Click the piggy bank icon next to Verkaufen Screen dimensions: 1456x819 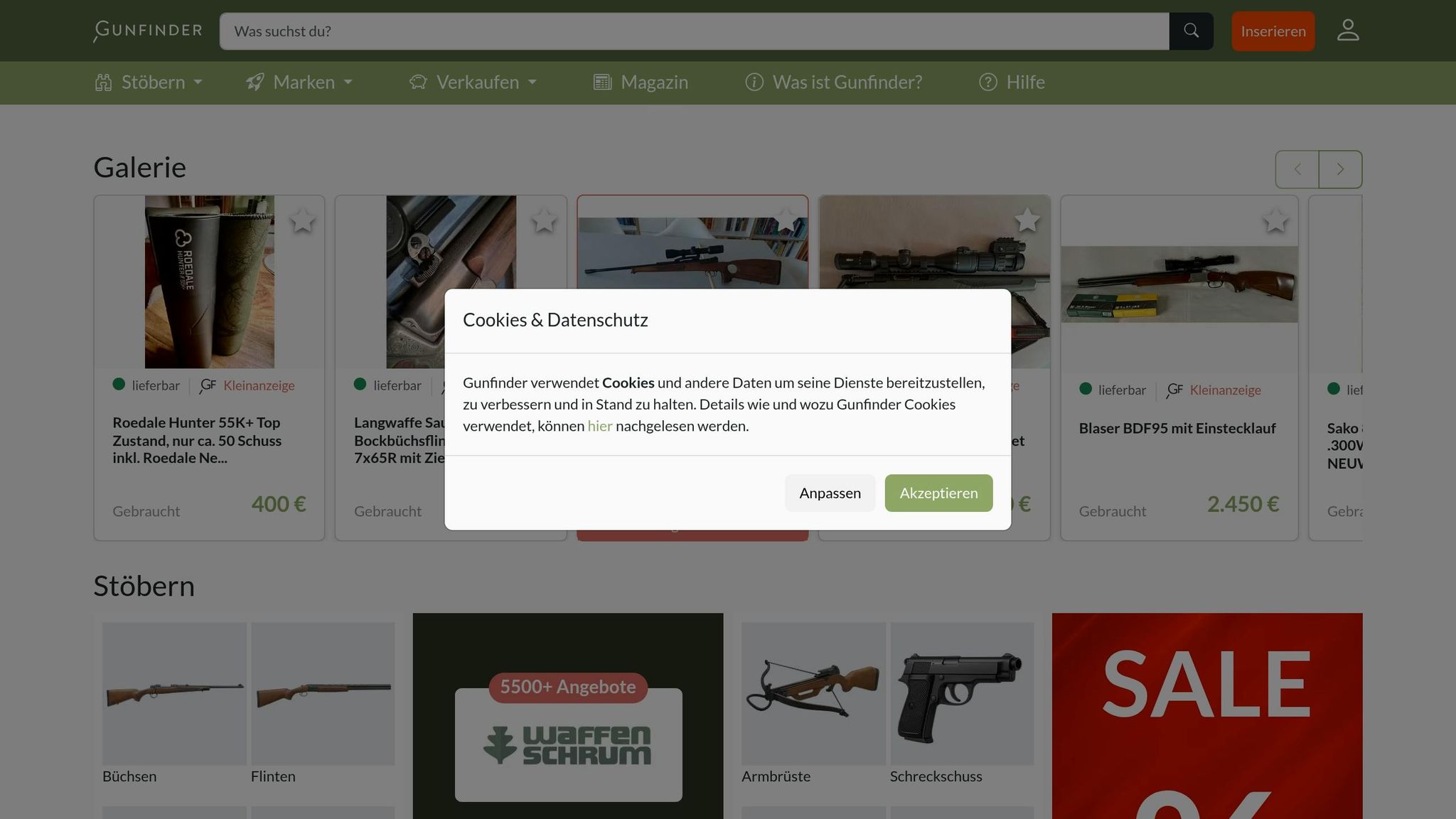click(418, 82)
